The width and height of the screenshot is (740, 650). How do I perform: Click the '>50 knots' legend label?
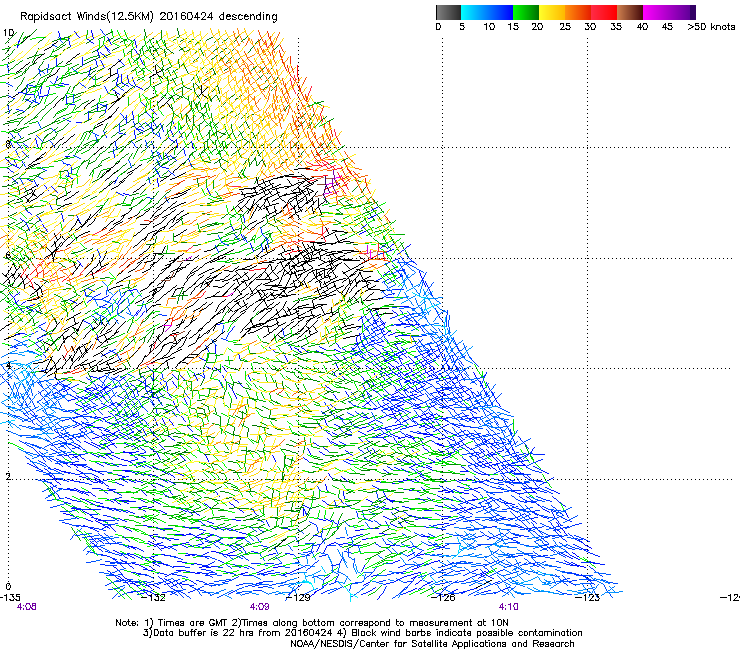(711, 27)
